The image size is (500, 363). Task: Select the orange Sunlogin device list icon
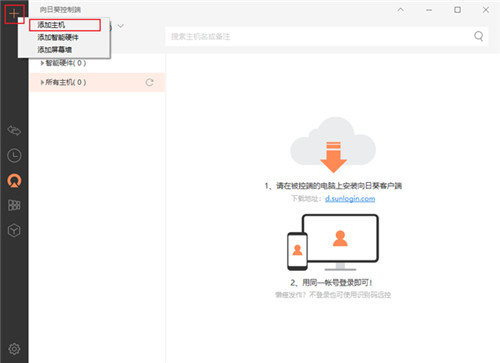tap(14, 180)
